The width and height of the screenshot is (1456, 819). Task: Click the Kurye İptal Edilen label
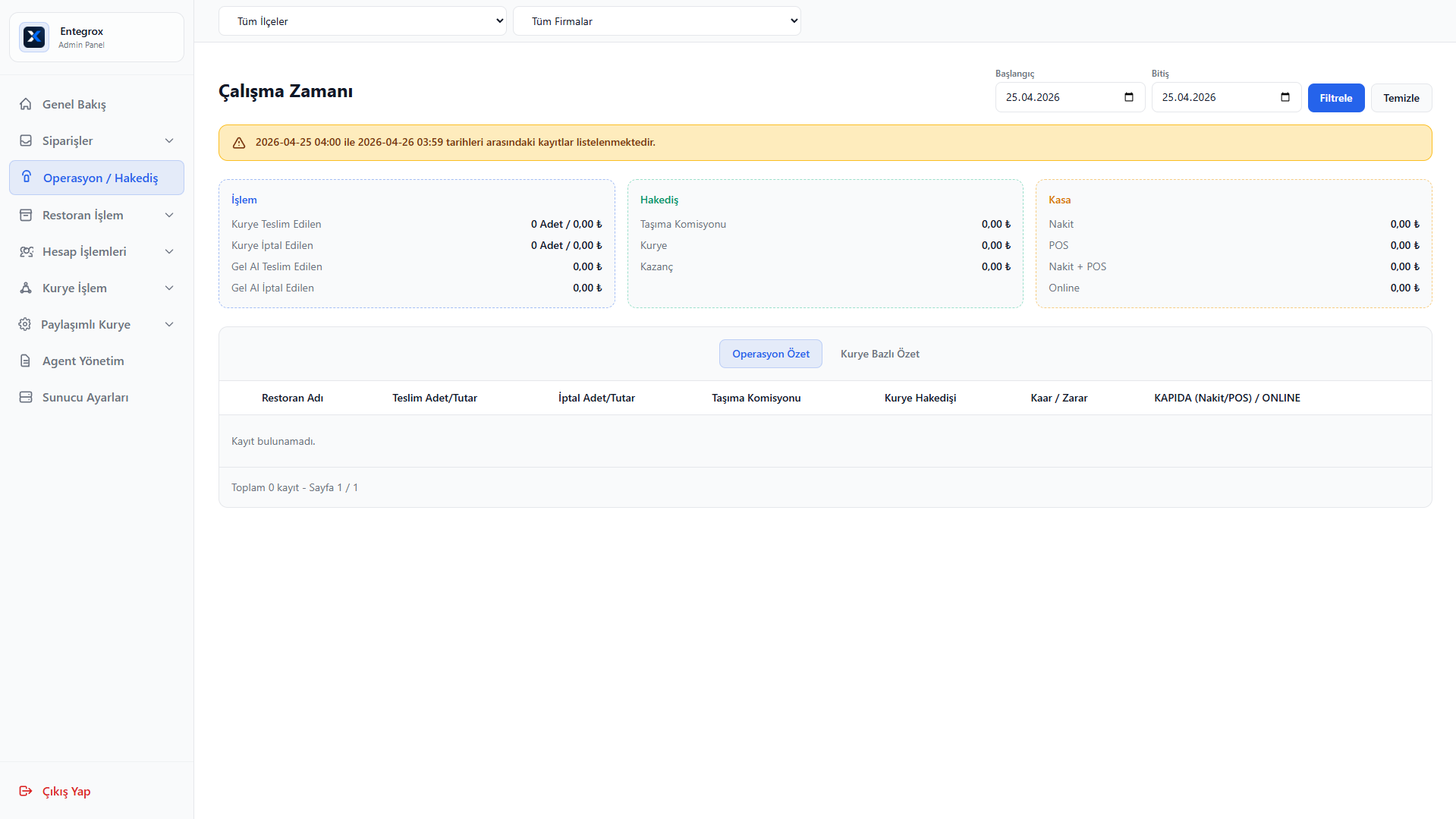pos(272,245)
